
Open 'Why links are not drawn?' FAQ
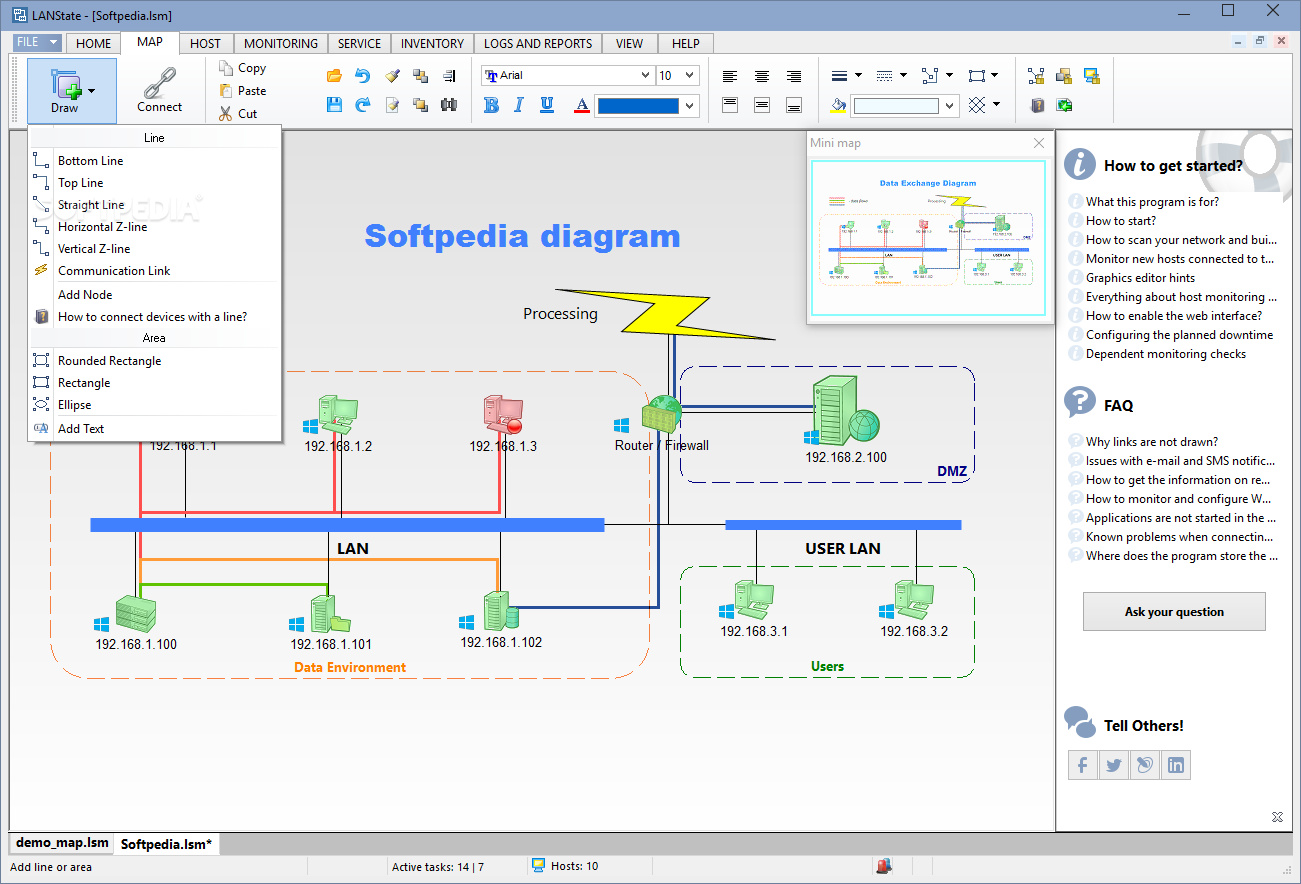[x=1152, y=441]
